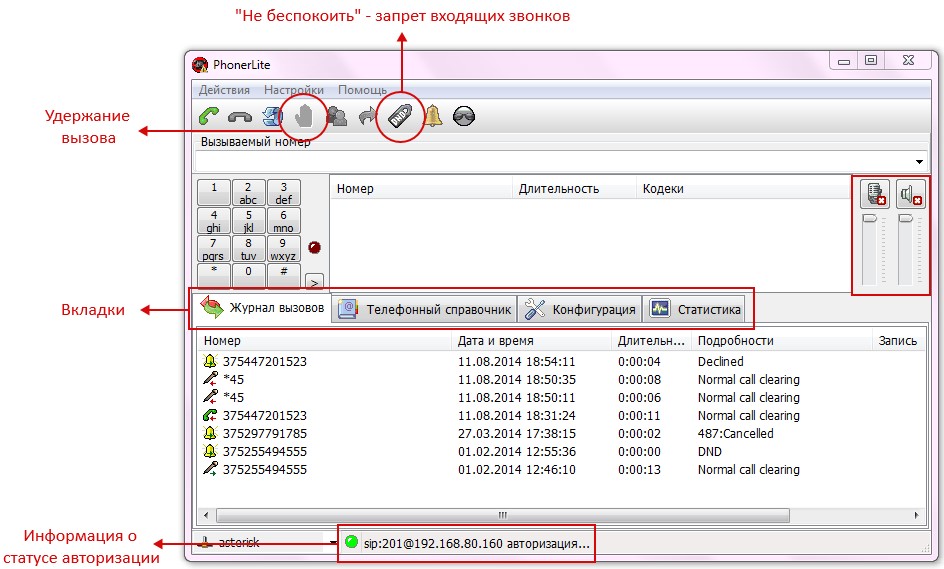Mute the microphone with the mic icon
This screenshot has width=944, height=569.
(875, 194)
